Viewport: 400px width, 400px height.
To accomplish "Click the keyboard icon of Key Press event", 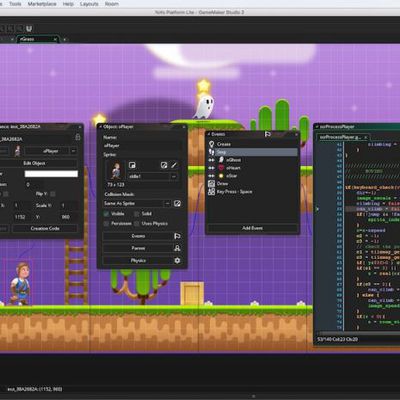I will [211, 192].
